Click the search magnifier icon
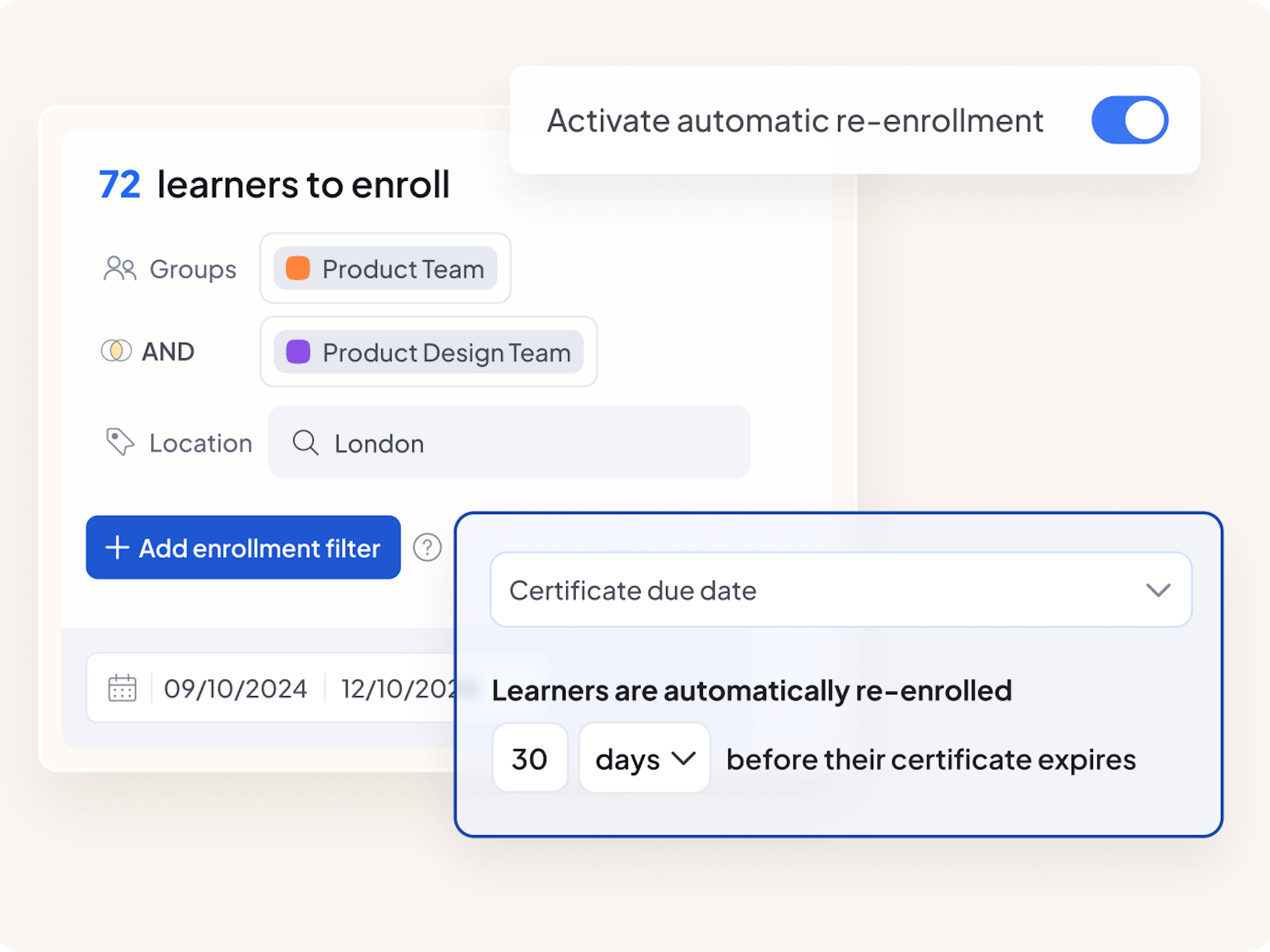Screen dimensions: 1270x952 305,443
